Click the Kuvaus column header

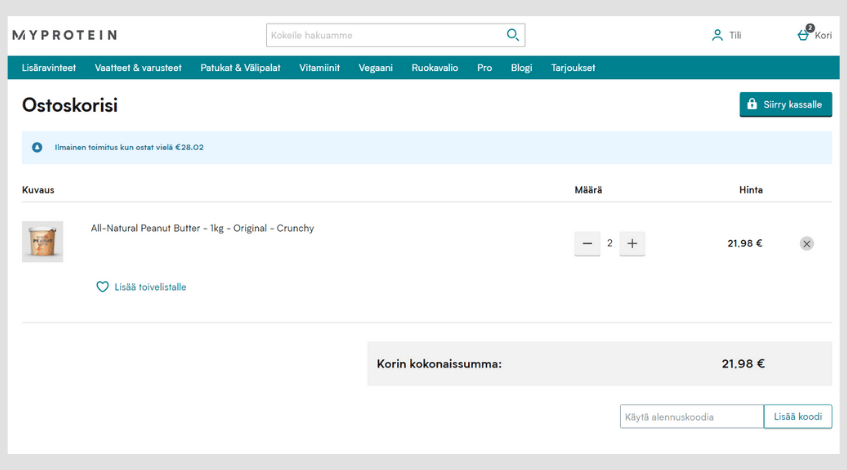[x=38, y=190]
